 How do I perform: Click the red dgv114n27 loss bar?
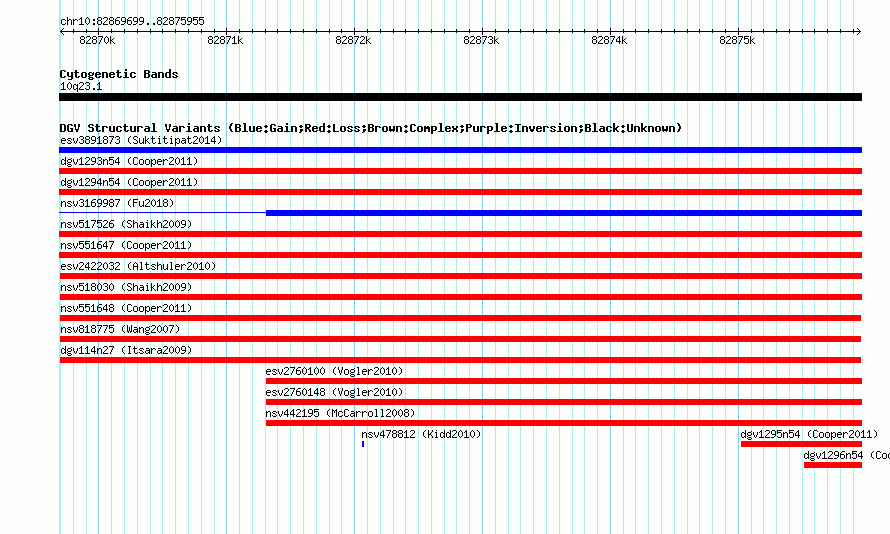[460, 360]
